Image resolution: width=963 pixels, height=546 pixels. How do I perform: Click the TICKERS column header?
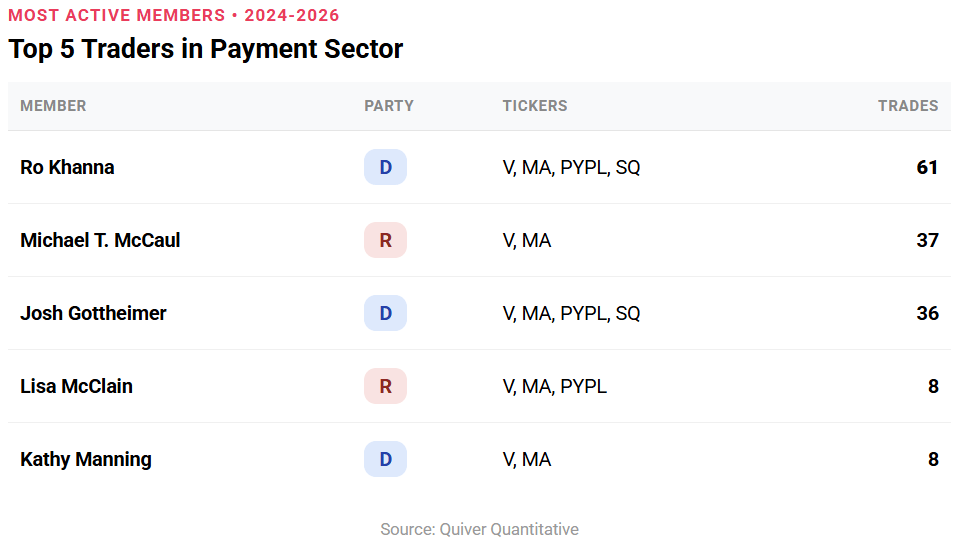[534, 106]
